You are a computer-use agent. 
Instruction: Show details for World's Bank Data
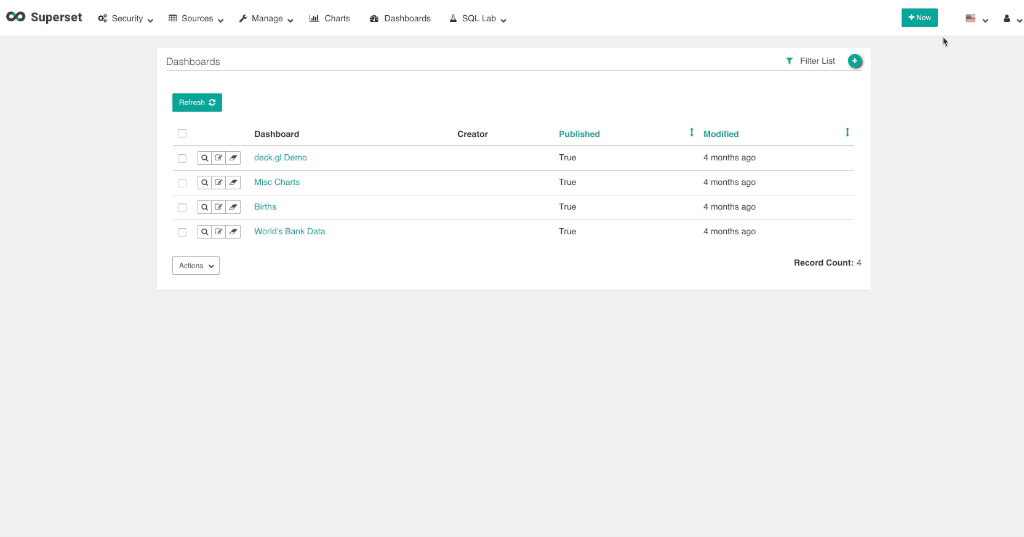tap(204, 232)
